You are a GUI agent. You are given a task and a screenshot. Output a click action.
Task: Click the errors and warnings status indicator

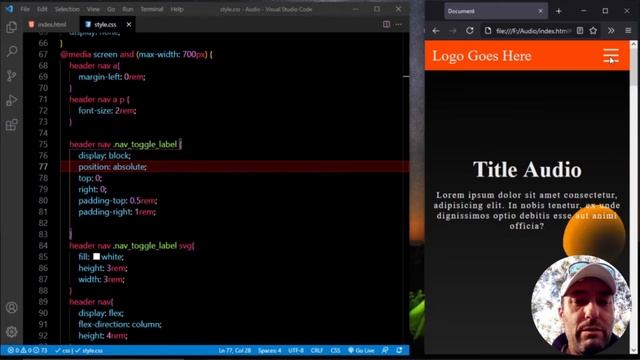[x=27, y=350]
